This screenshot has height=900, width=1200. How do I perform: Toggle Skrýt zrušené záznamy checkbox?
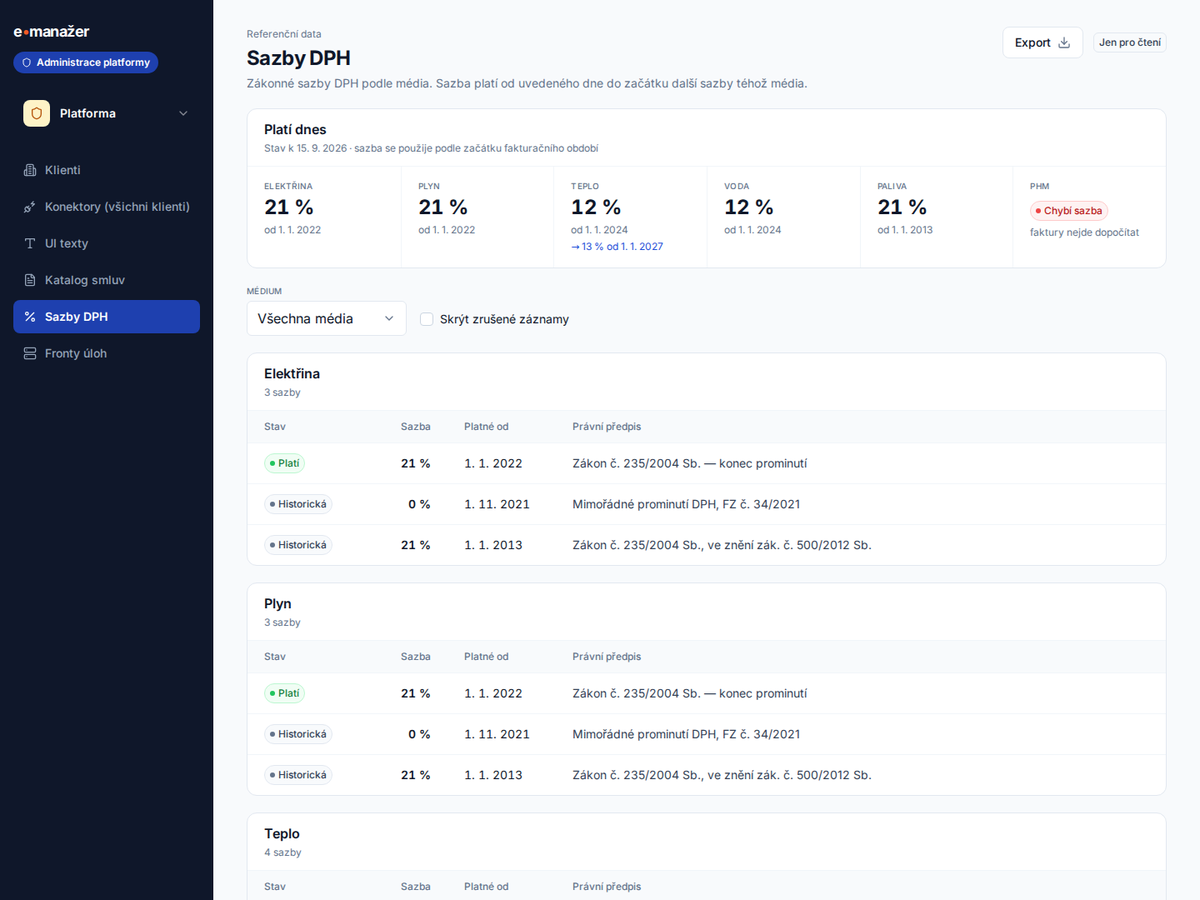[x=427, y=319]
